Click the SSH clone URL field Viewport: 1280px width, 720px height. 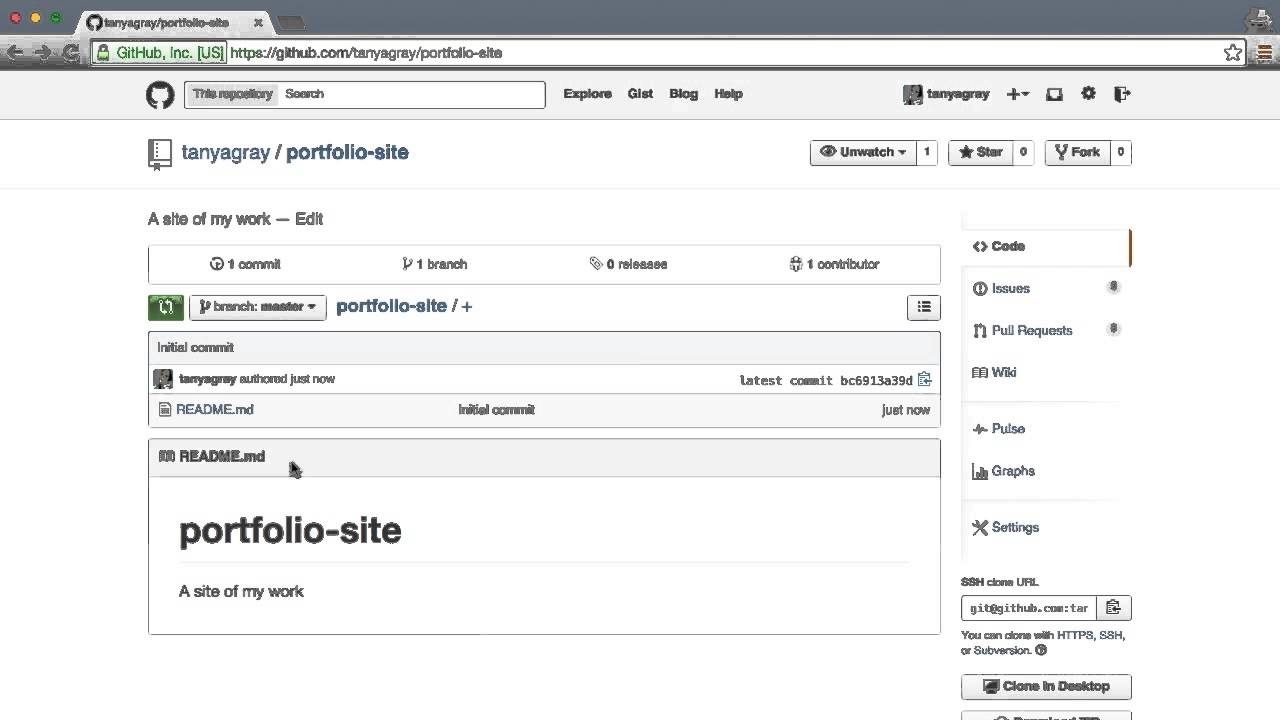click(1029, 608)
